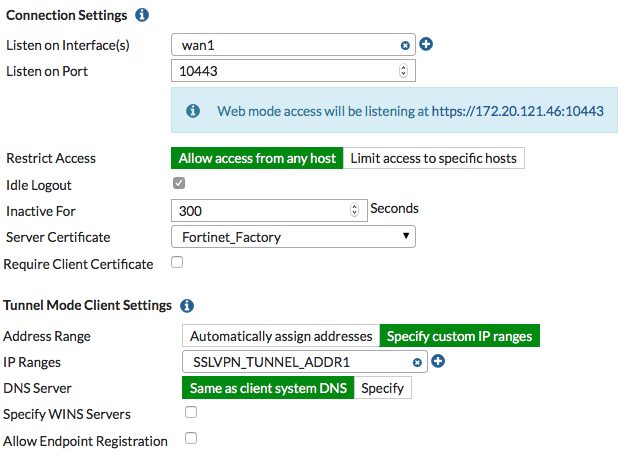Select Allow access from any host
Viewport: 630px width, 455px height.
point(257,158)
